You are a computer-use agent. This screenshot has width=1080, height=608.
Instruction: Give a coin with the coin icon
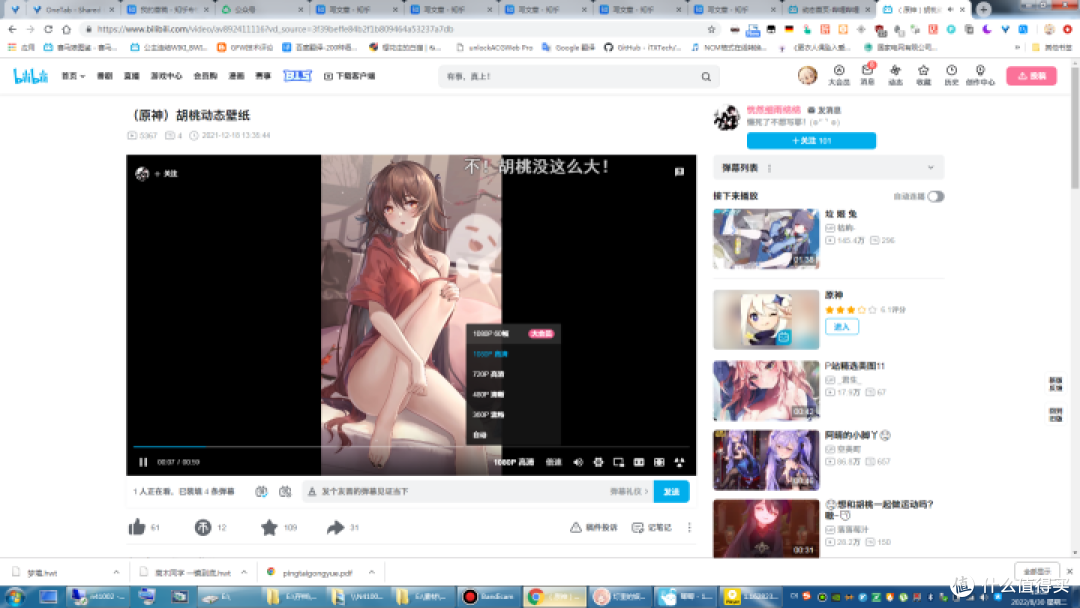click(x=202, y=527)
